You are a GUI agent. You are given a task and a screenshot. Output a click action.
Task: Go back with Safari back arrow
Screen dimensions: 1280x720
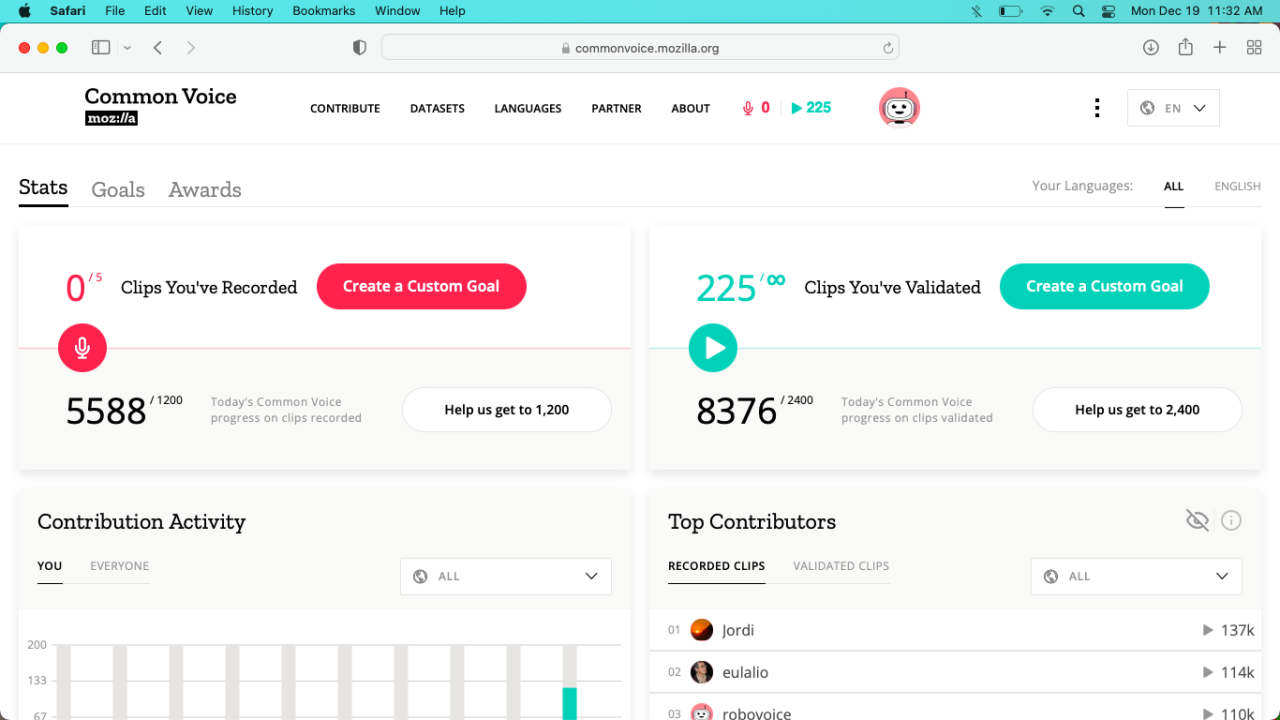click(158, 48)
